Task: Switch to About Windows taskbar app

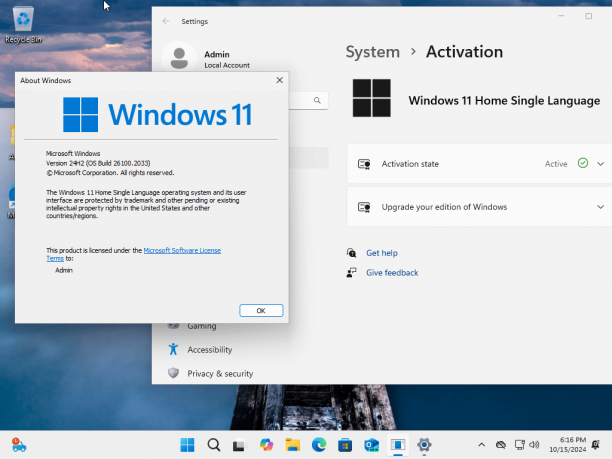Action: (x=398, y=445)
